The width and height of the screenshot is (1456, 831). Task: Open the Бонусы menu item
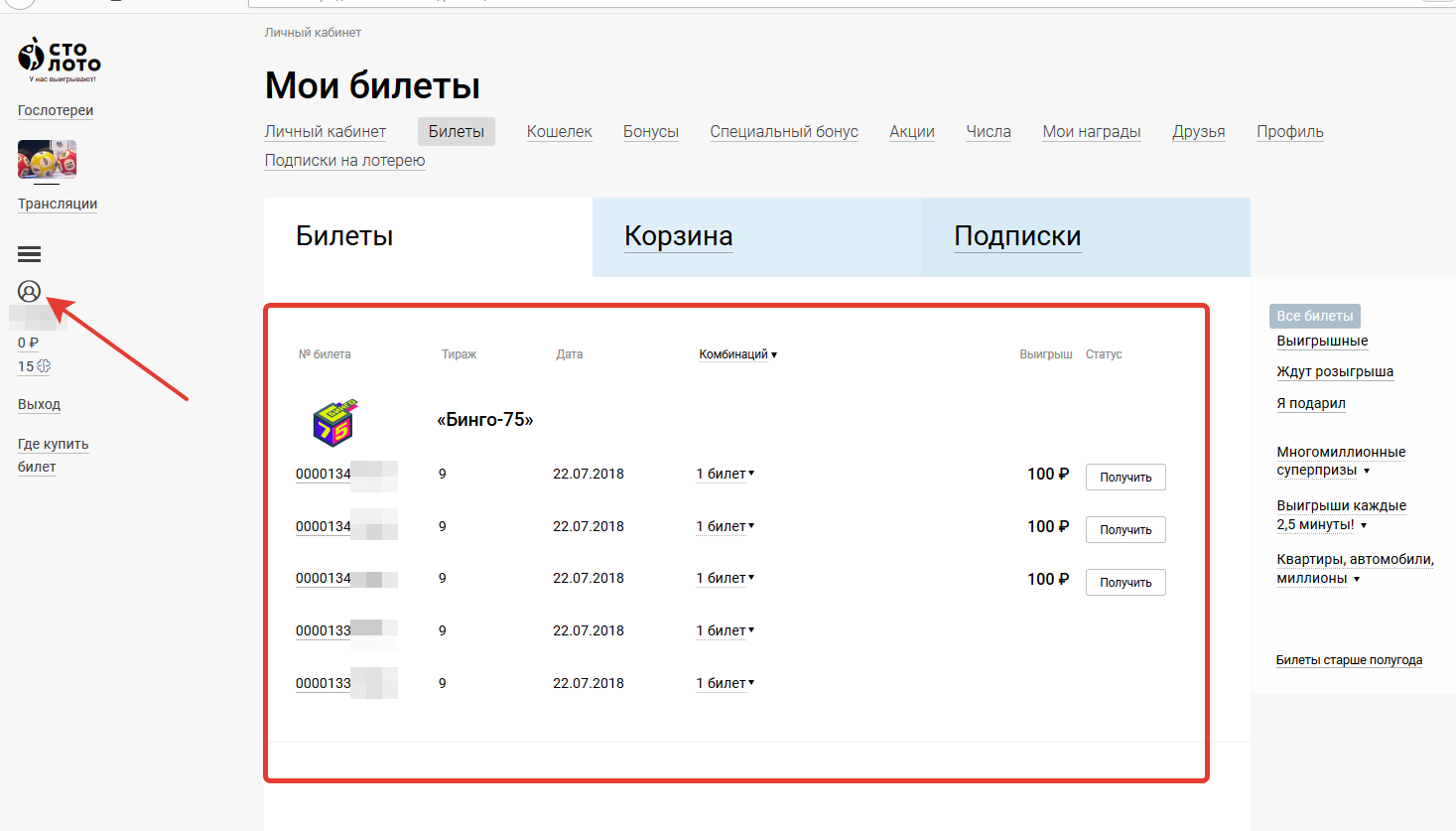(651, 131)
